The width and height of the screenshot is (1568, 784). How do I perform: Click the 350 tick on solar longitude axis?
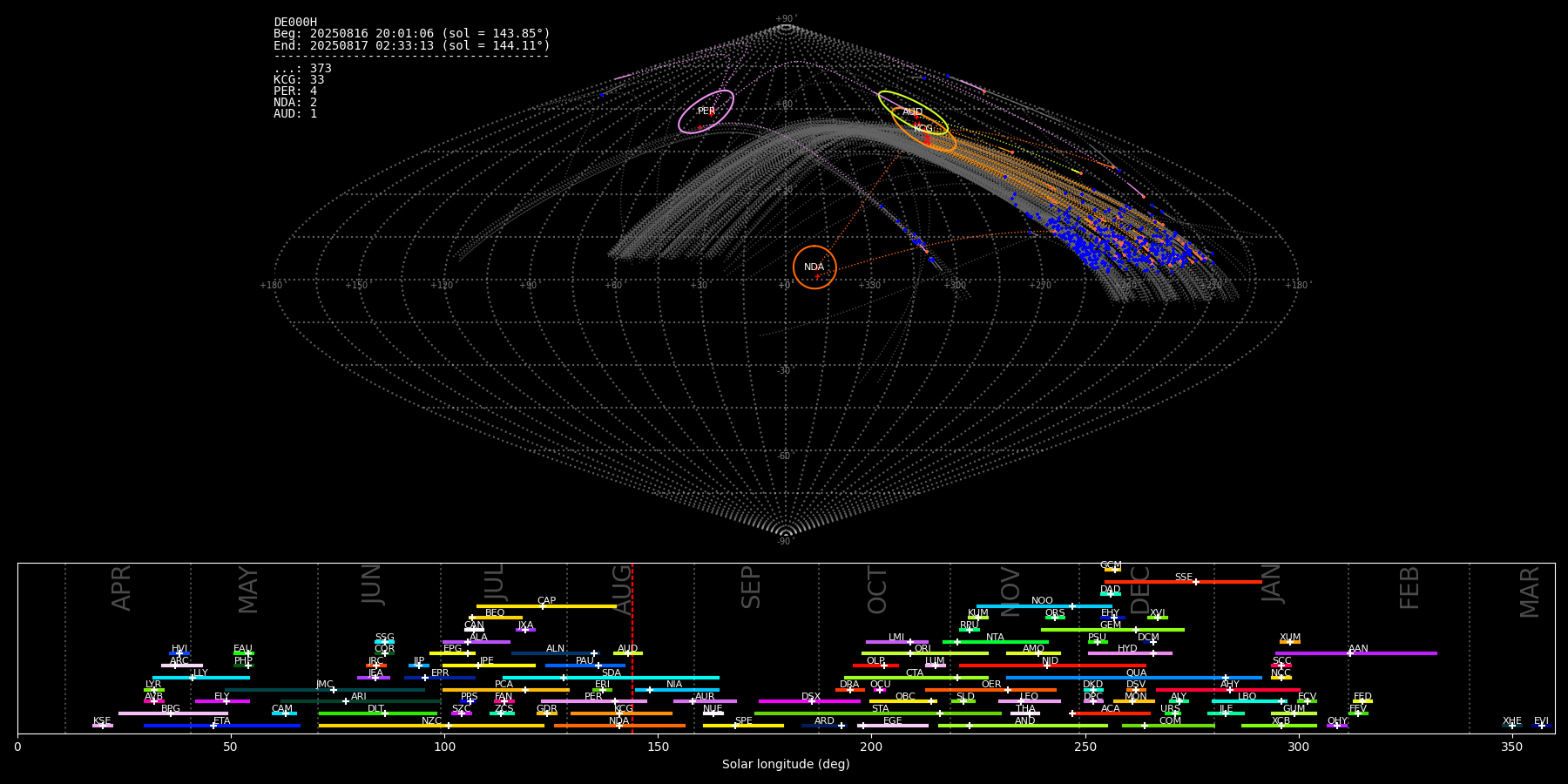click(1512, 747)
